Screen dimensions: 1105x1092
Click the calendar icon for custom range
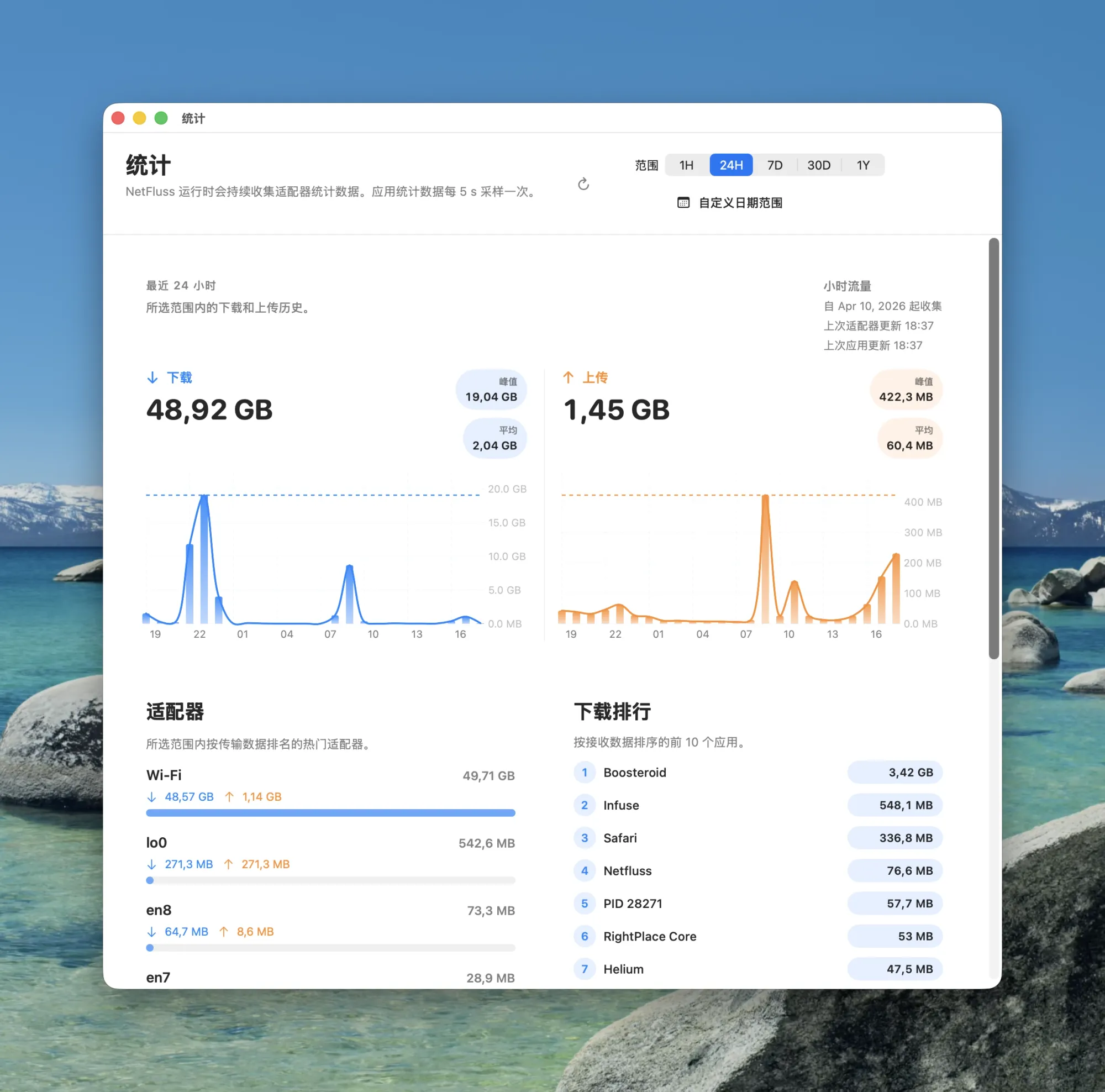pos(683,202)
